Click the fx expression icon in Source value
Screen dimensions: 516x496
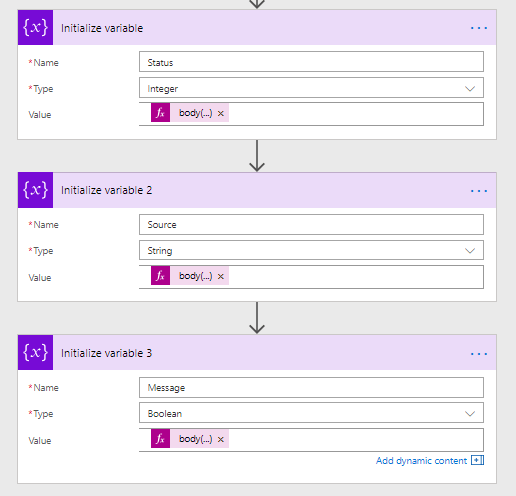[160, 275]
